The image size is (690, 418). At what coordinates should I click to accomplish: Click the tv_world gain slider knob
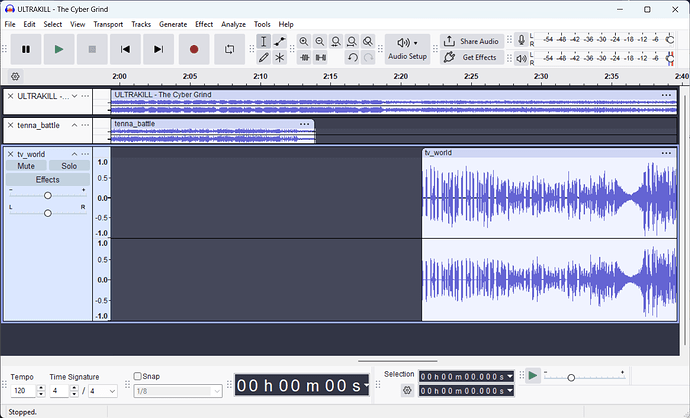48,195
